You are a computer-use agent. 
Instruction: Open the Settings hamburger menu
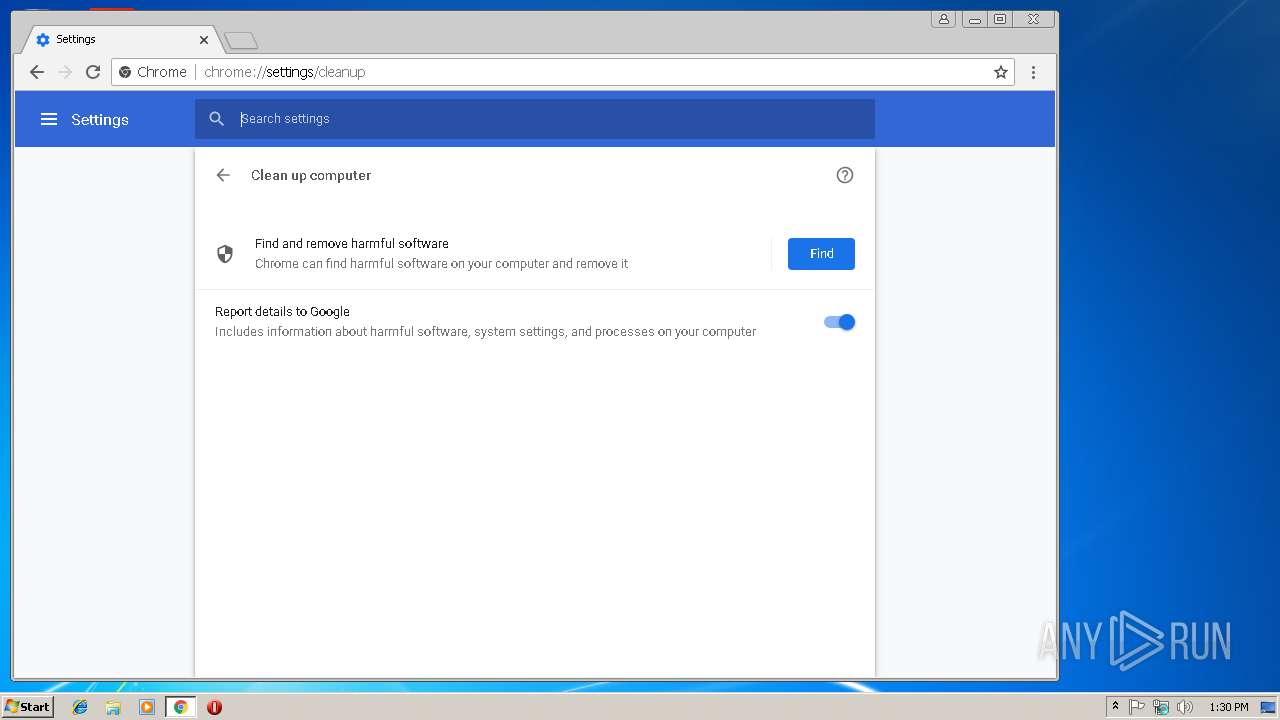(x=49, y=119)
